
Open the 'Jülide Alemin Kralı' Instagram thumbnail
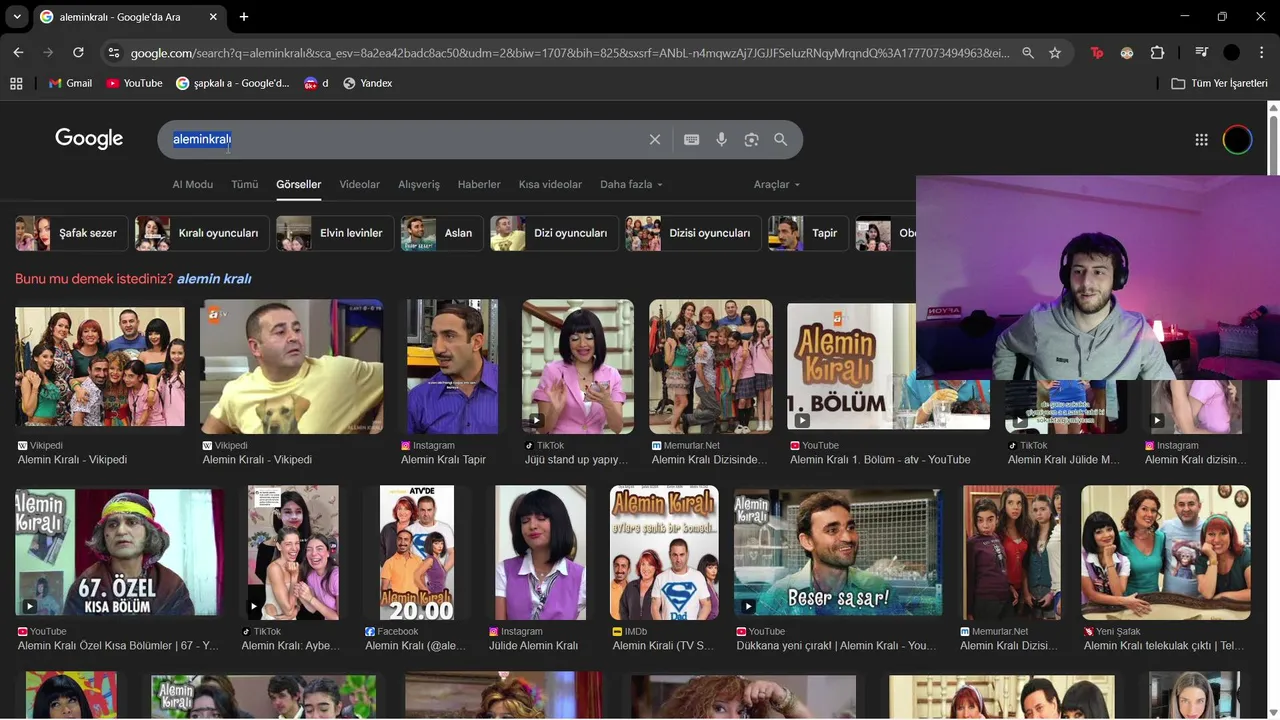click(541, 552)
